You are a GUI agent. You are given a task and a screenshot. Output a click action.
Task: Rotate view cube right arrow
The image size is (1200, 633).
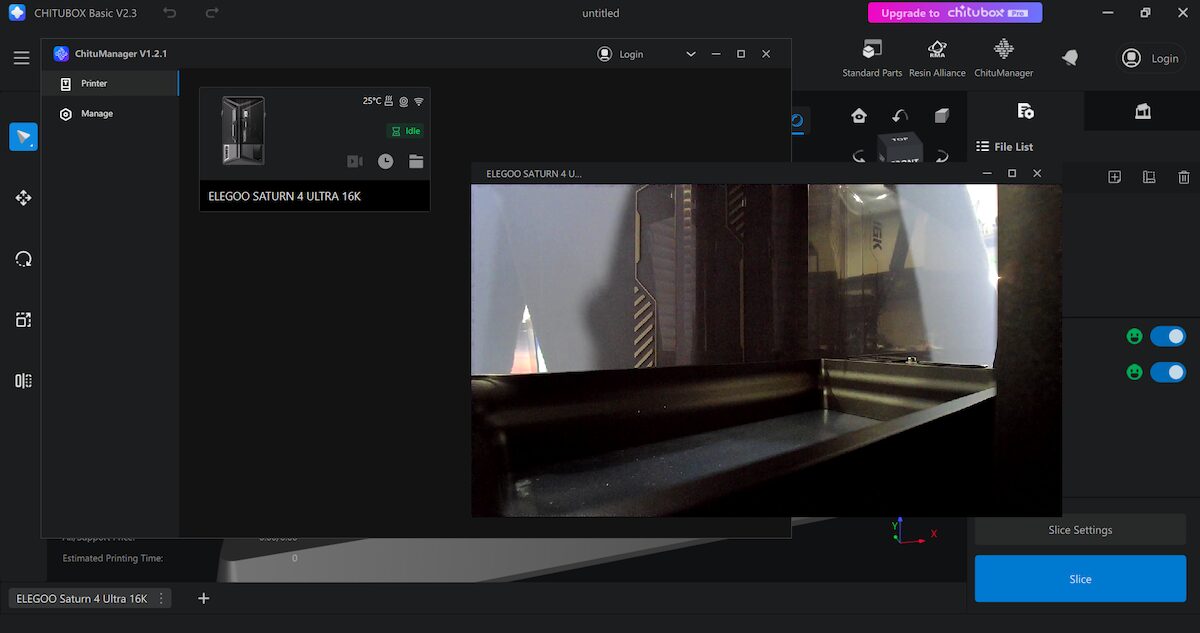941,157
